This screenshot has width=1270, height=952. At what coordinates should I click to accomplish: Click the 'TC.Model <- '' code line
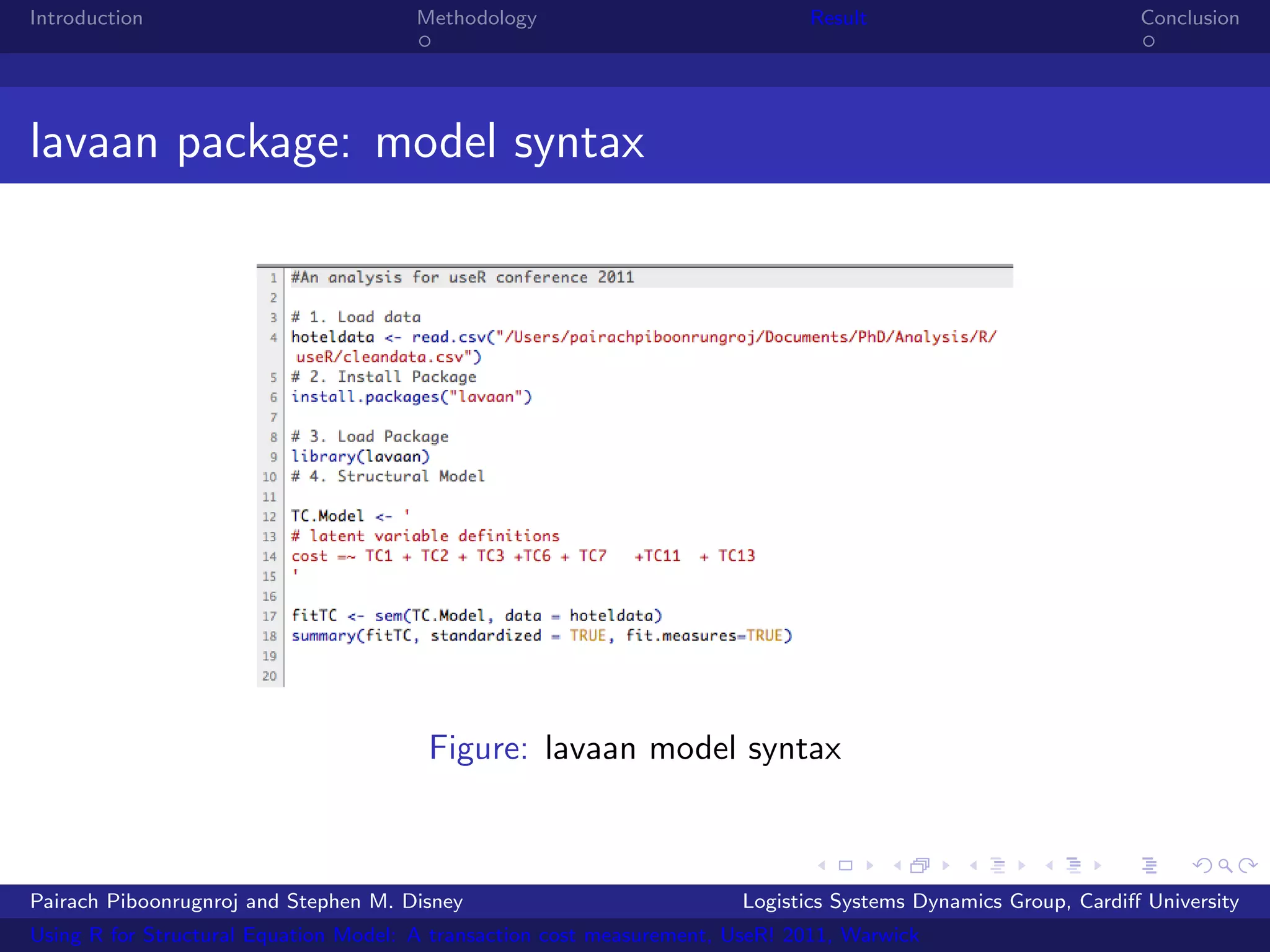[350, 516]
